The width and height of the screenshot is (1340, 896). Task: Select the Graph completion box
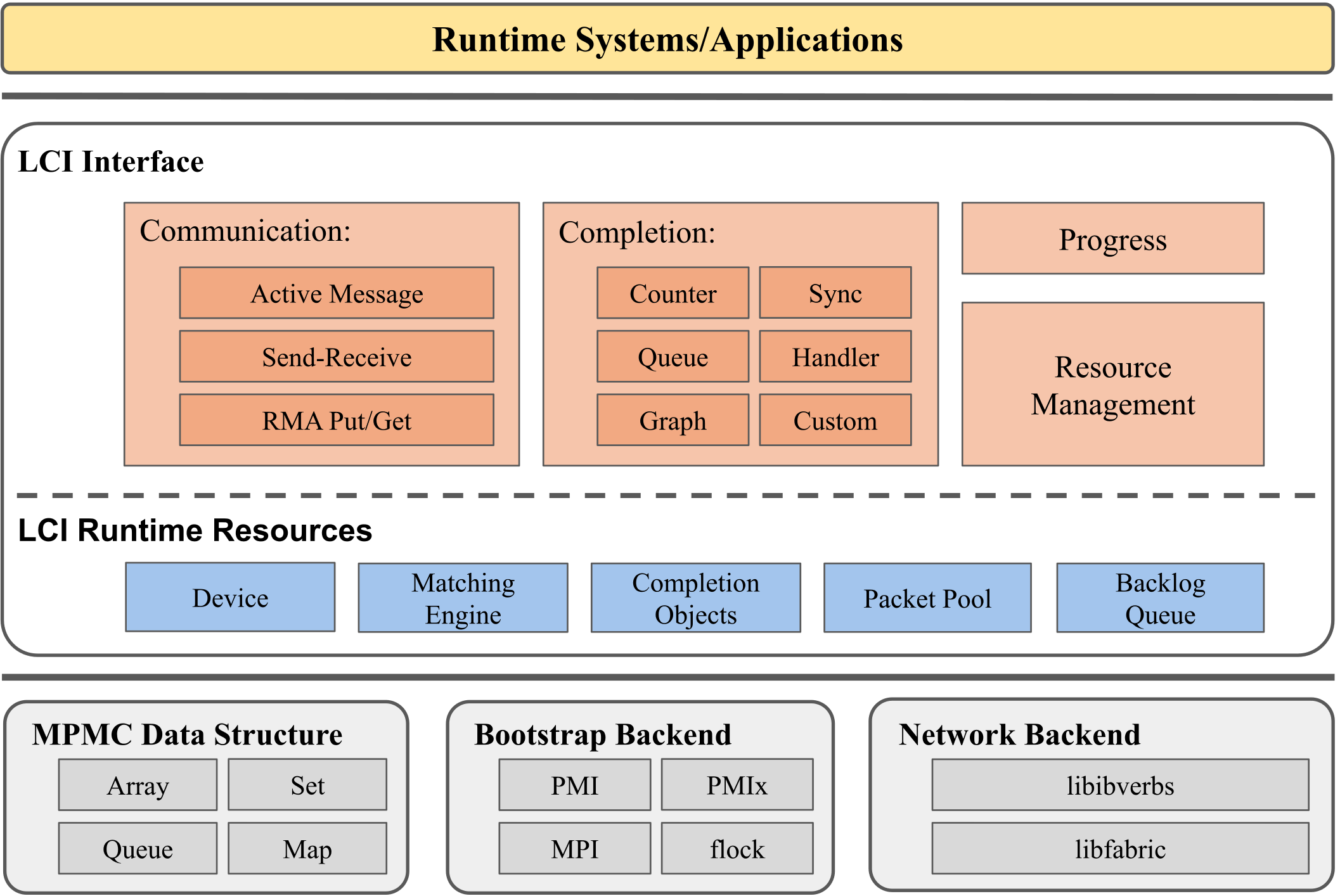[x=673, y=420]
